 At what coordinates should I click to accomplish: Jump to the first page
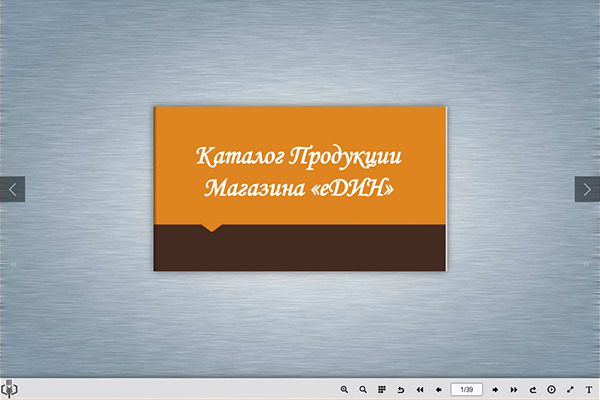click(420, 389)
